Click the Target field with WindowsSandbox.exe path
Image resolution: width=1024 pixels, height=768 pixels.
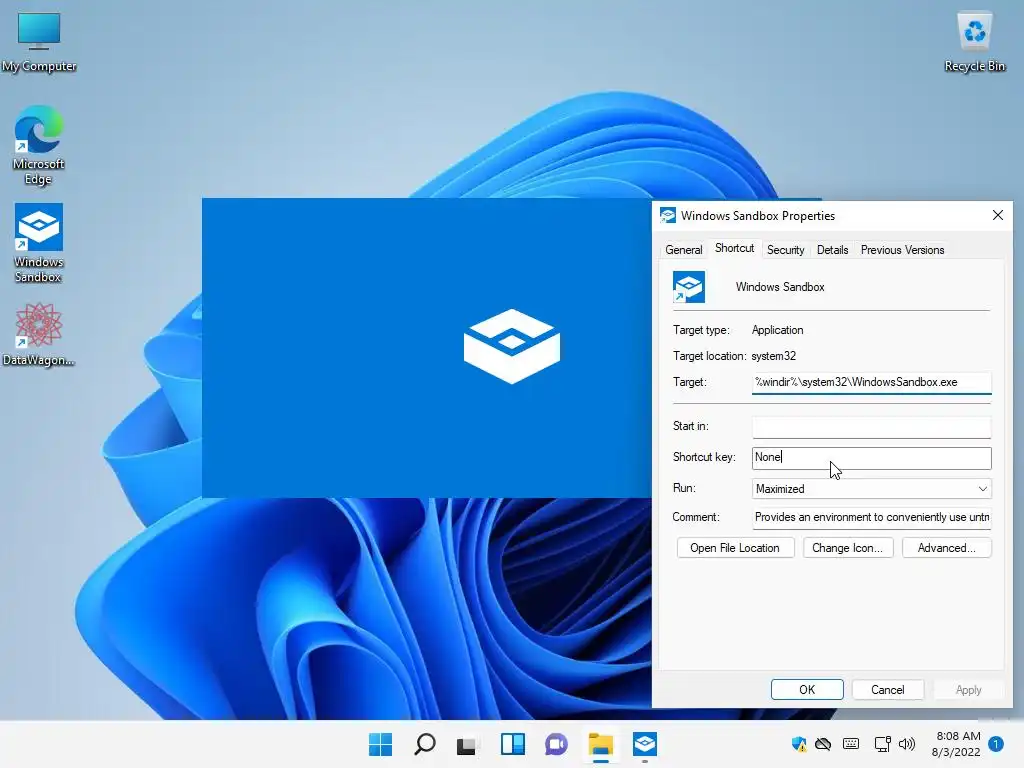point(872,383)
